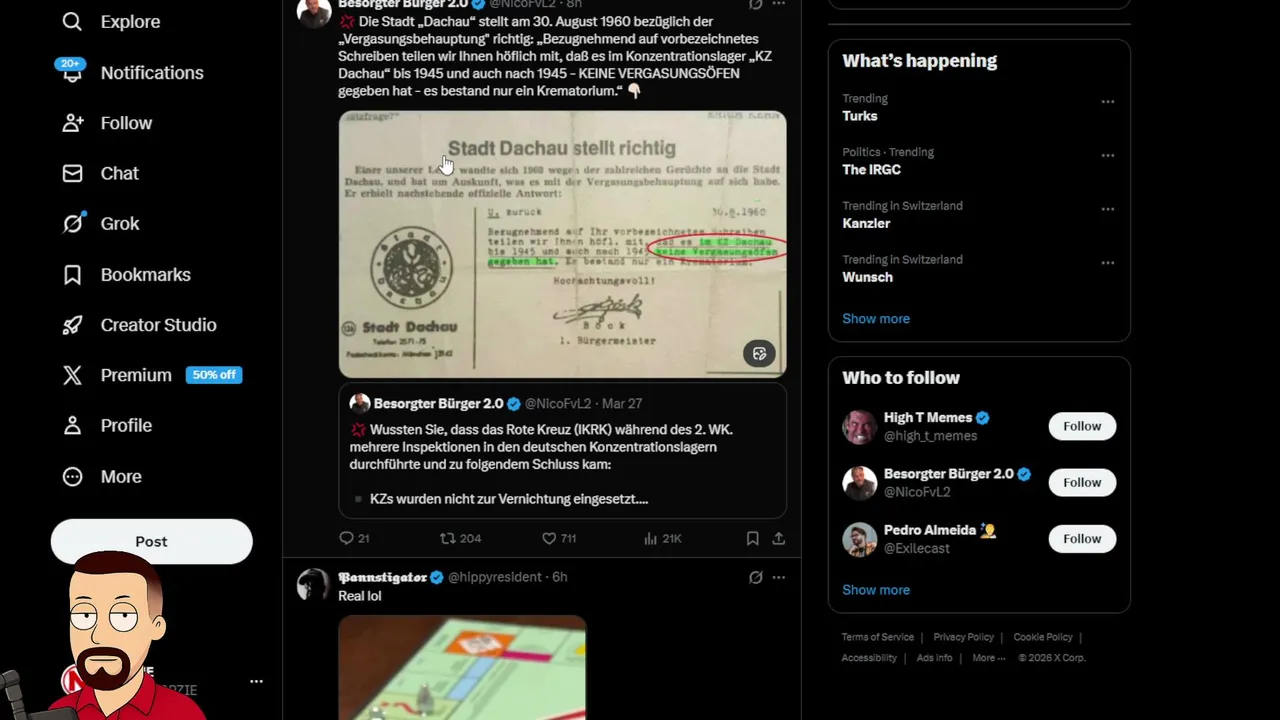1280x720 pixels.
Task: Open Show more under What's happening
Action: (876, 319)
